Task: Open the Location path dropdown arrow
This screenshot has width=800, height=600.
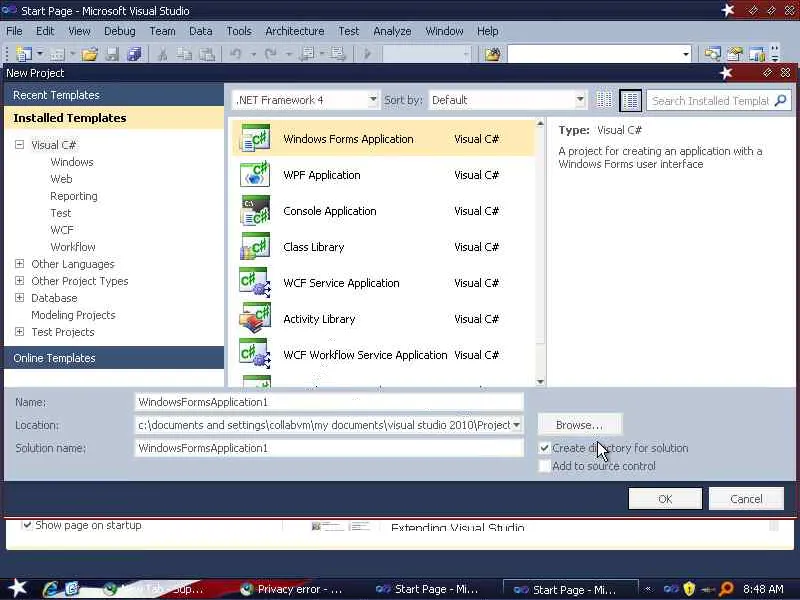Action: (516, 425)
